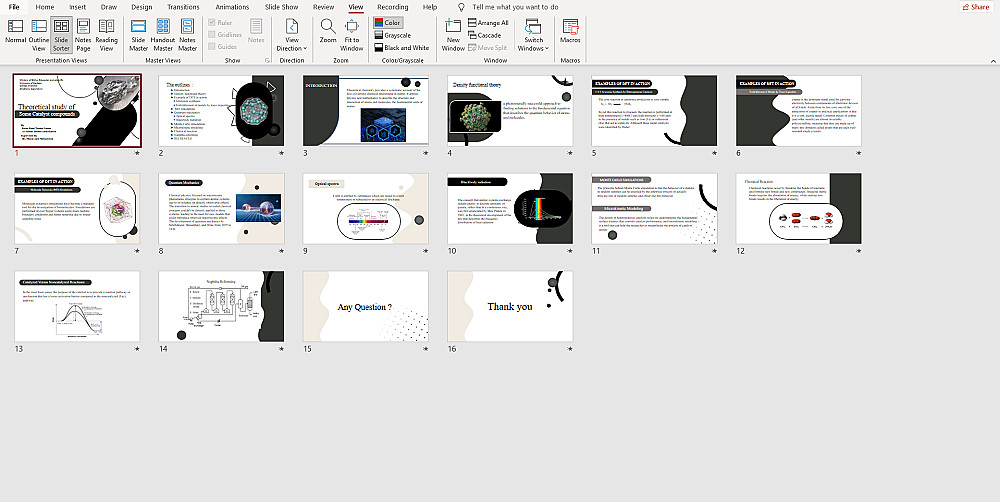The image size is (1000, 502).
Task: Click the Notes button in Show group
Action: pyautogui.click(x=256, y=31)
